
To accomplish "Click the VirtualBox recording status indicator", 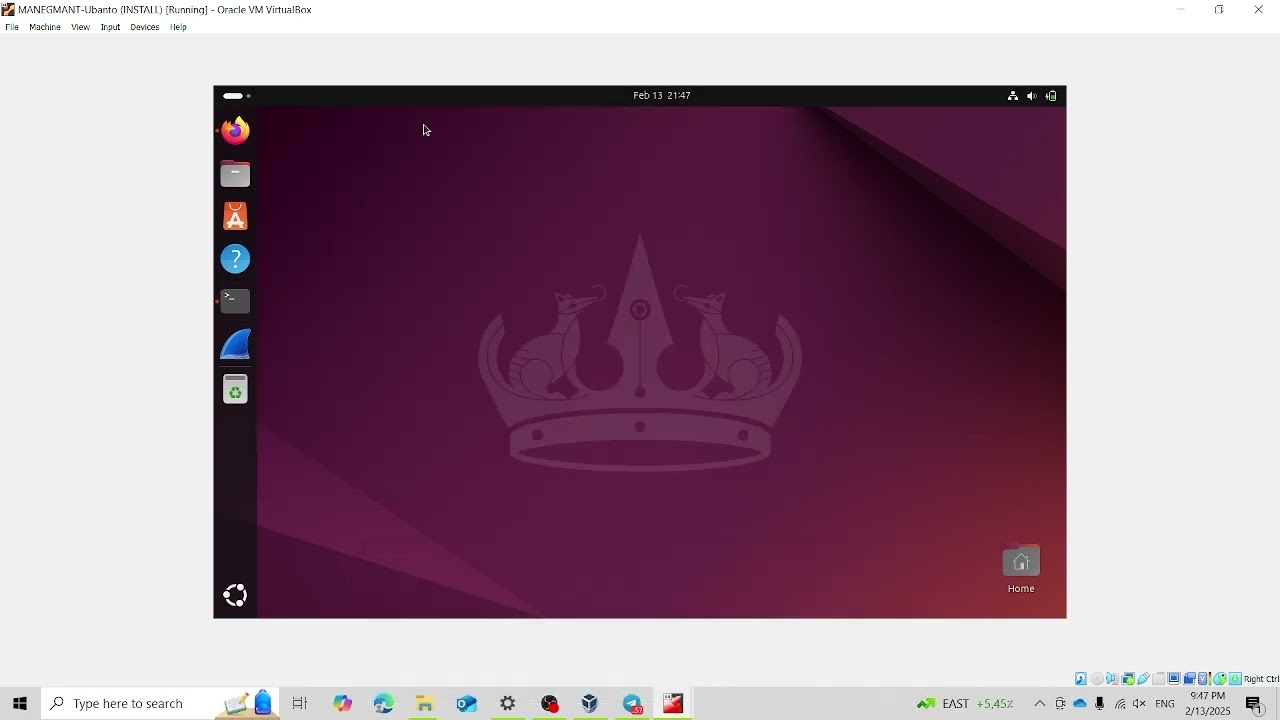I will tap(1190, 679).
